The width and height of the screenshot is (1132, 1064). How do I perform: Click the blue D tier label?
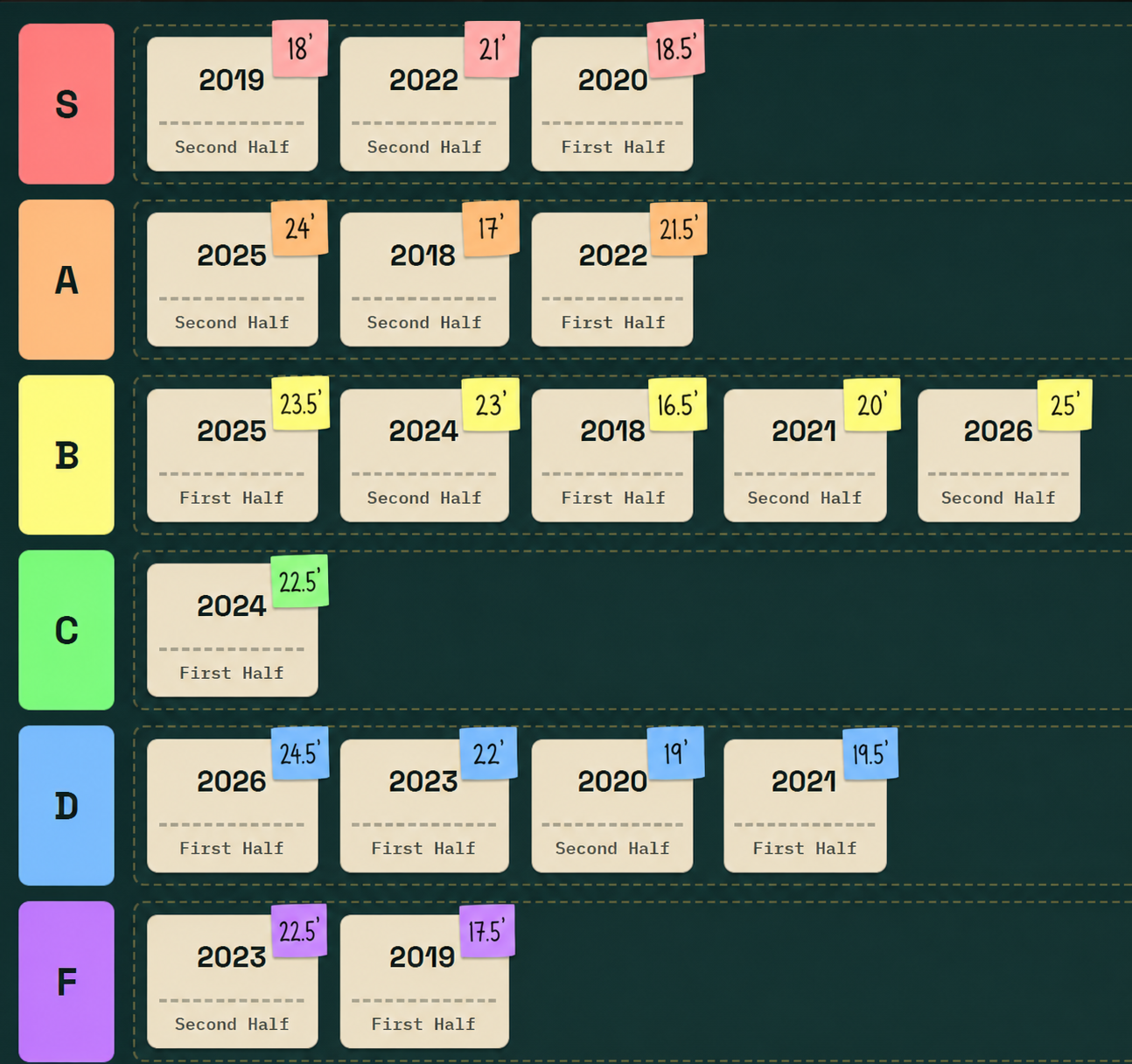click(66, 806)
